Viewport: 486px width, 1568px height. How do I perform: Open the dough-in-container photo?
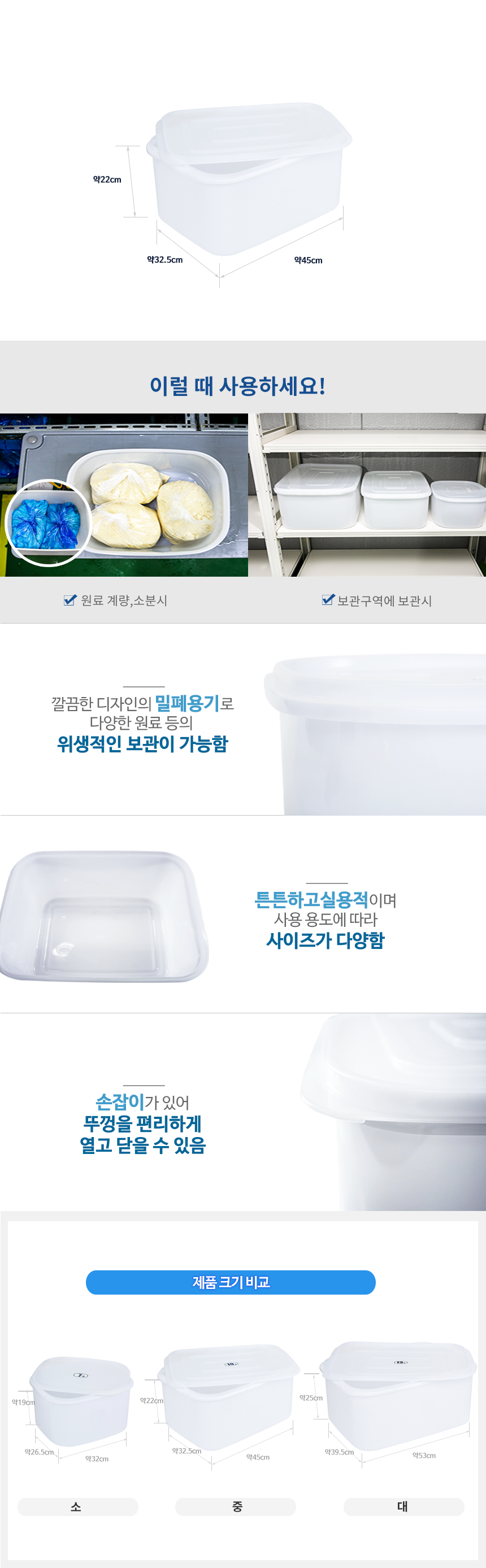[124, 495]
